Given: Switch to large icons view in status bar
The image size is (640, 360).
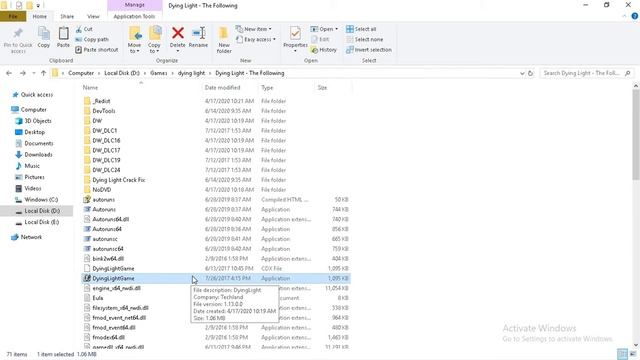Looking at the screenshot, I should (633, 354).
